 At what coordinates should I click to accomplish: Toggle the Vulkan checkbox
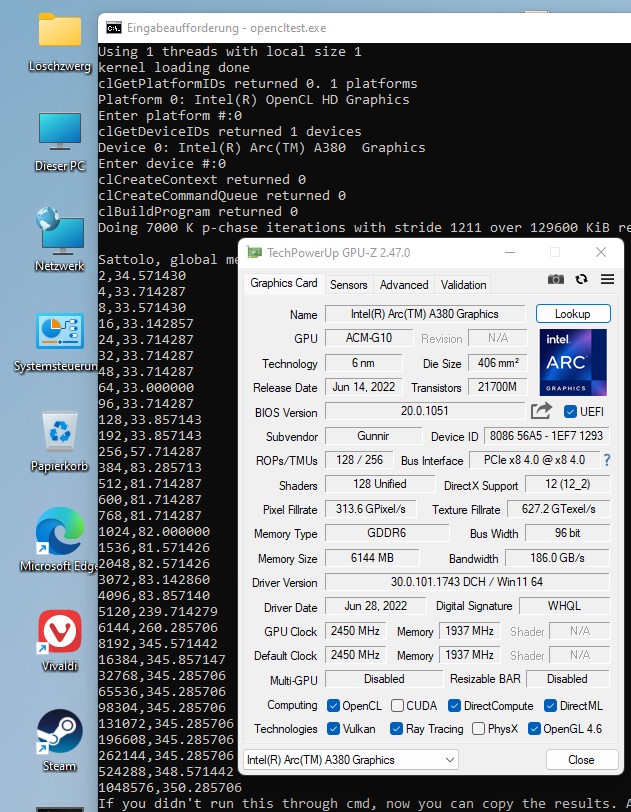(333, 729)
